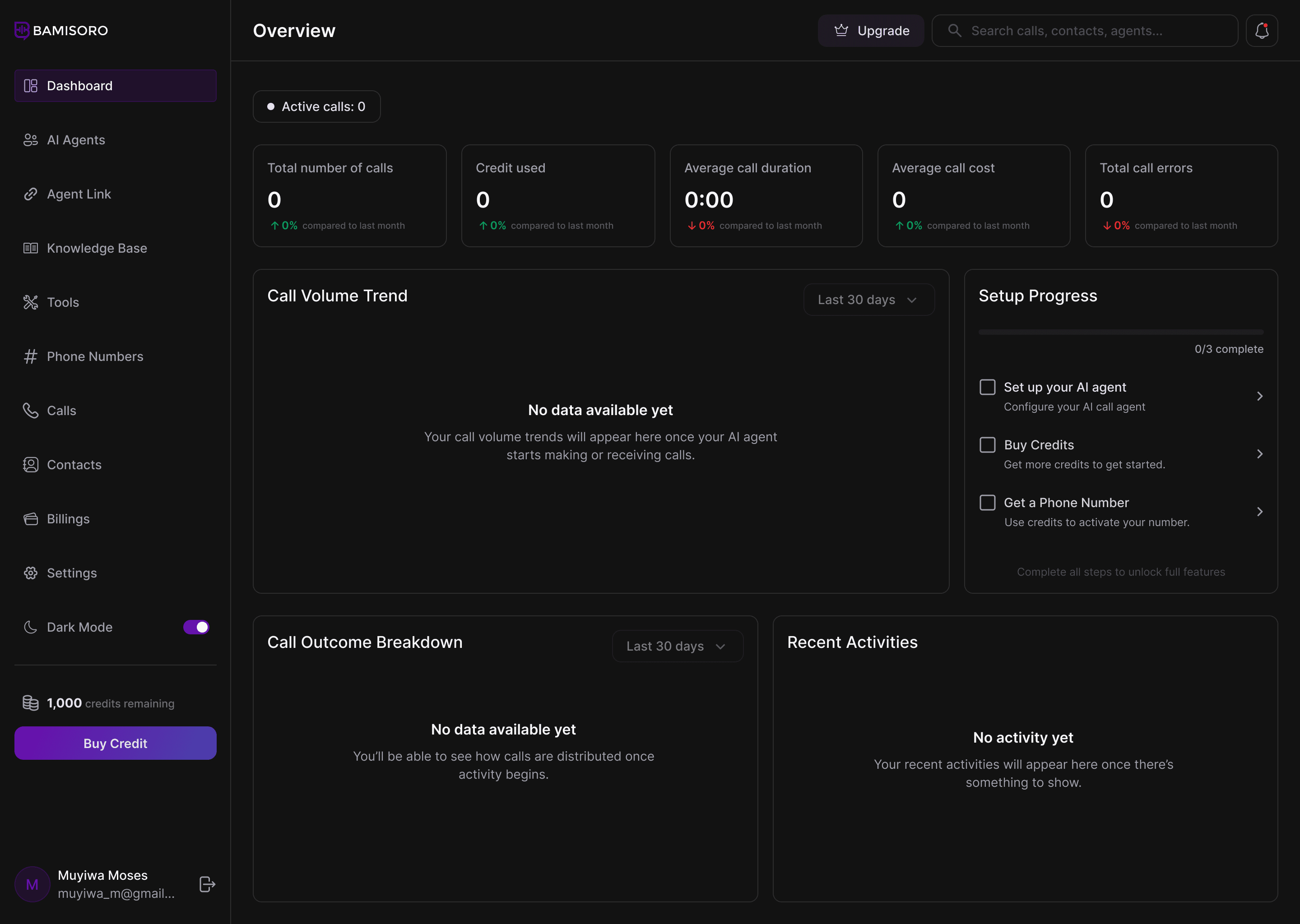Expand the Buy Credits step chevron
Image resolution: width=1300 pixels, height=924 pixels.
[x=1259, y=454]
